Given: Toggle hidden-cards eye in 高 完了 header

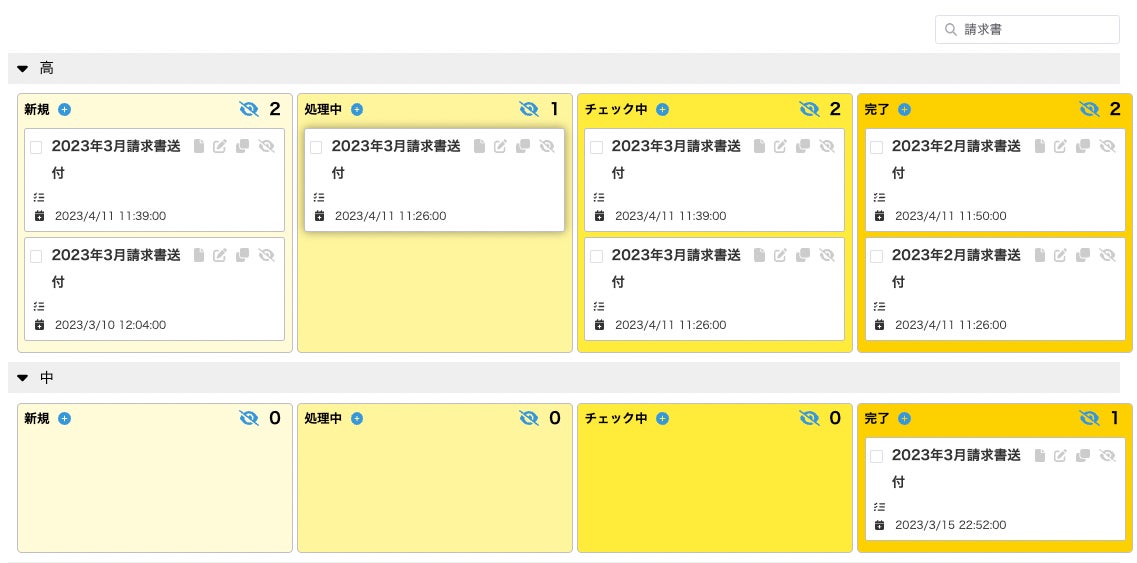Looking at the screenshot, I should point(1089,110).
